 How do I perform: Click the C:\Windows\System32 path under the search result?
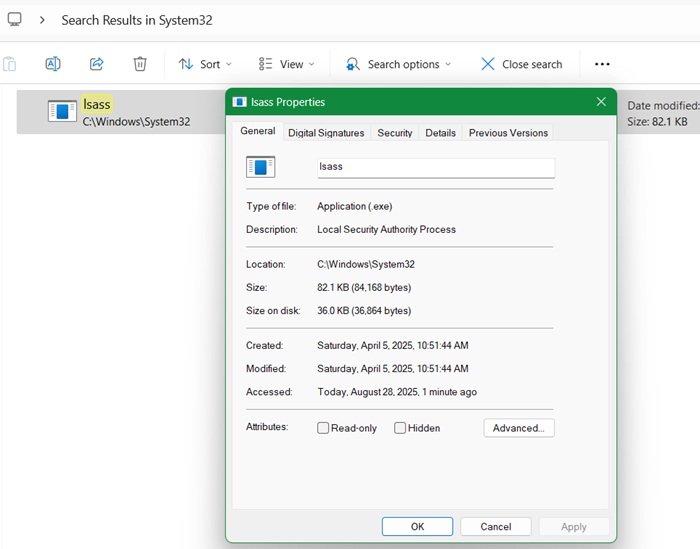(x=136, y=122)
